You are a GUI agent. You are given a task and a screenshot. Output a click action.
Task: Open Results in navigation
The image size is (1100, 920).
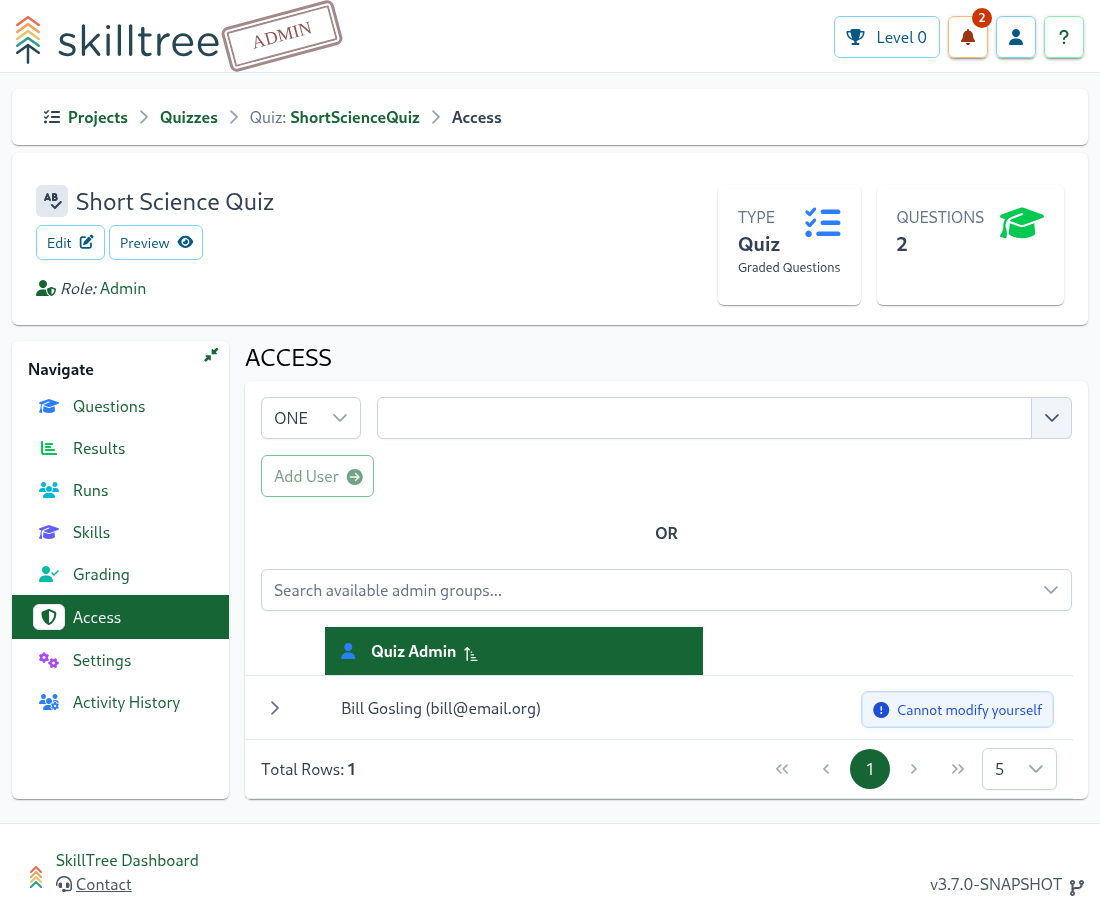tap(121, 448)
